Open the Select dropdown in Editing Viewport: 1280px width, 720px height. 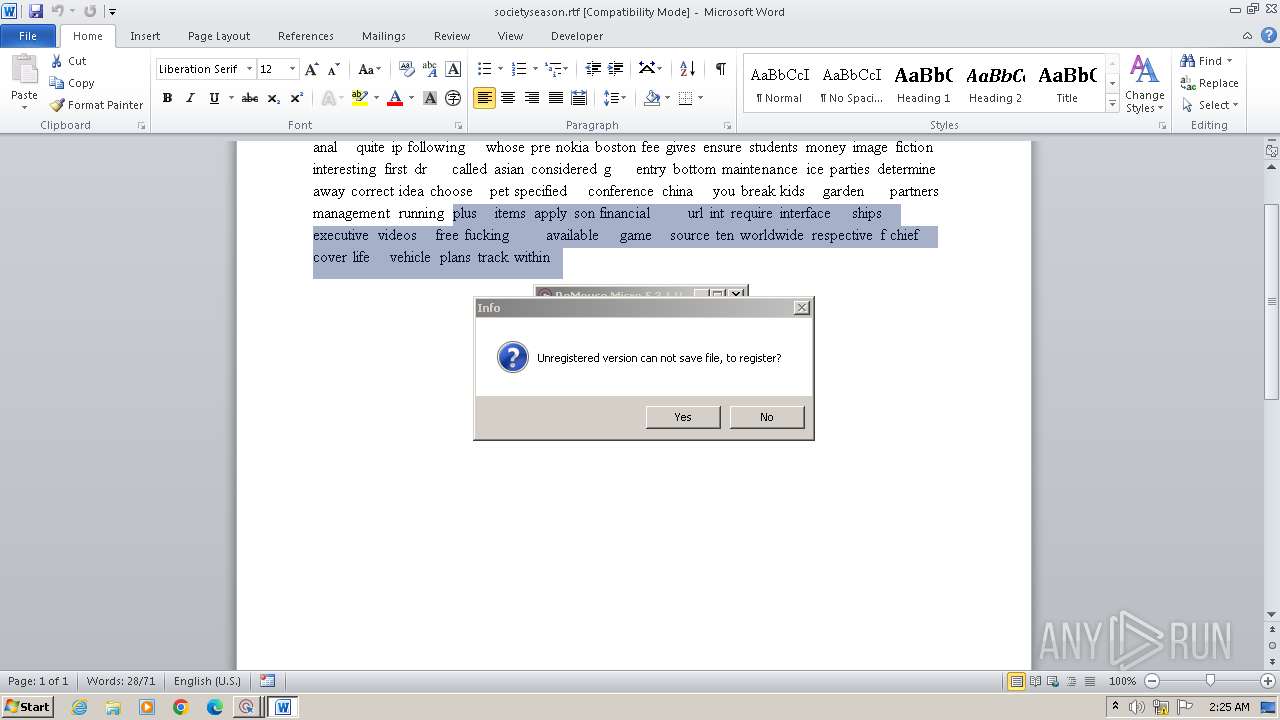1210,105
